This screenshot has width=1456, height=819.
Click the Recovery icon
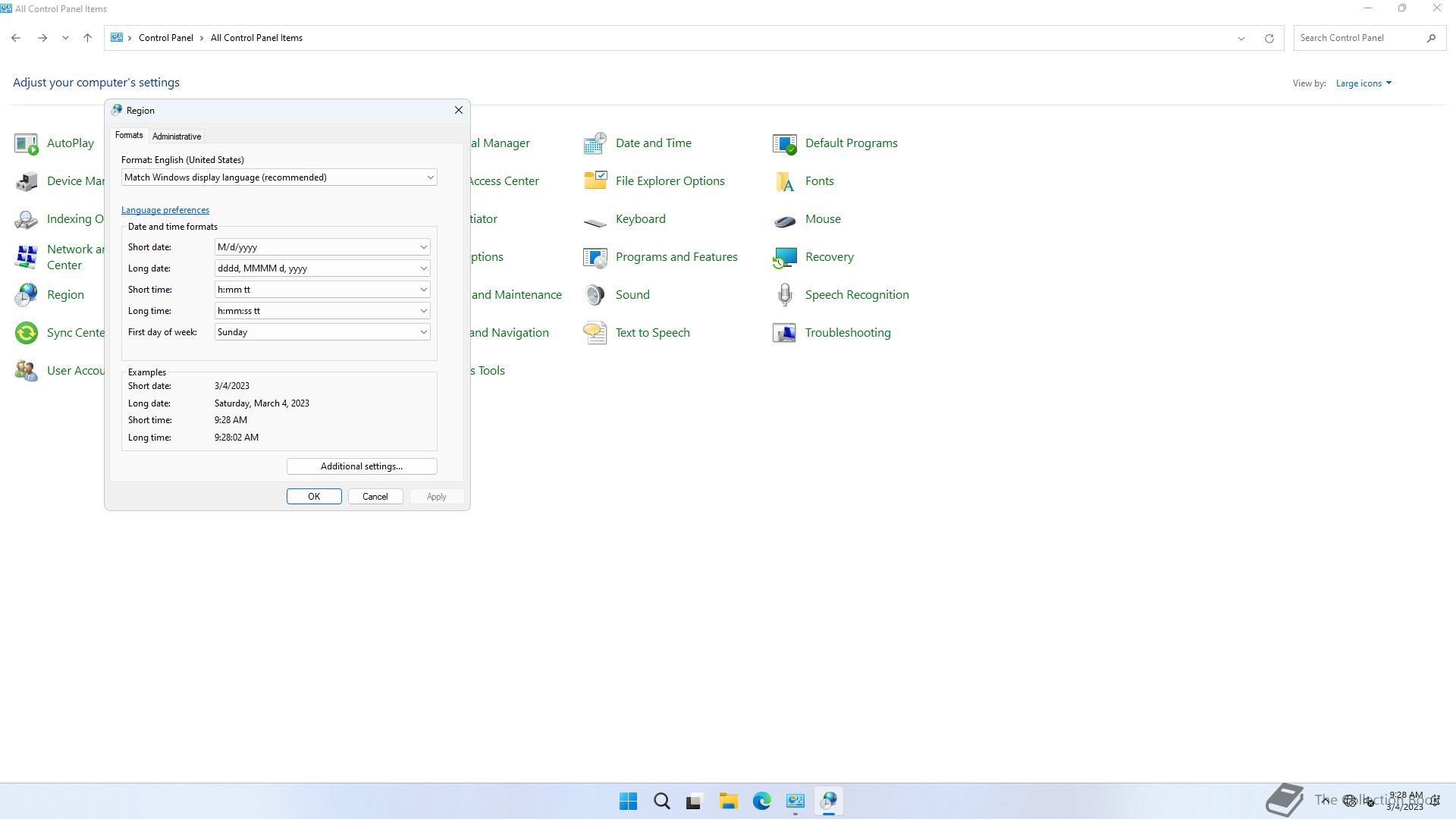pyautogui.click(x=785, y=257)
